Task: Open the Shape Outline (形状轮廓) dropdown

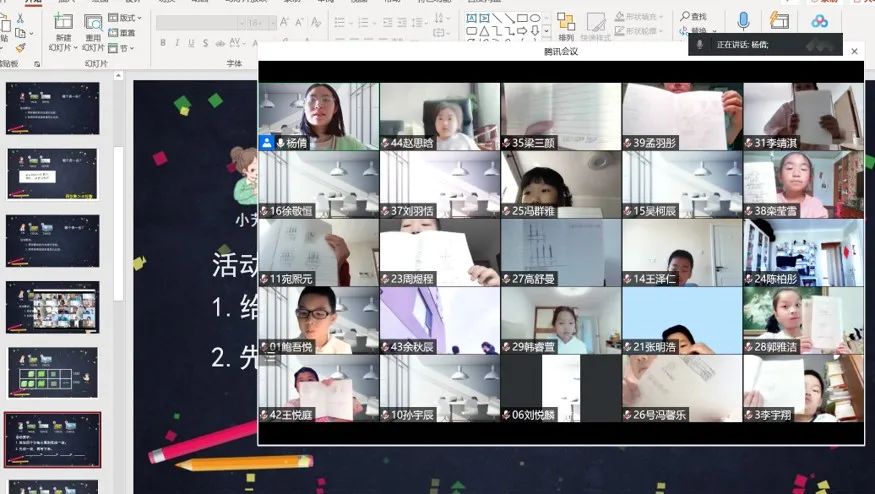Action: pyautogui.click(x=640, y=31)
